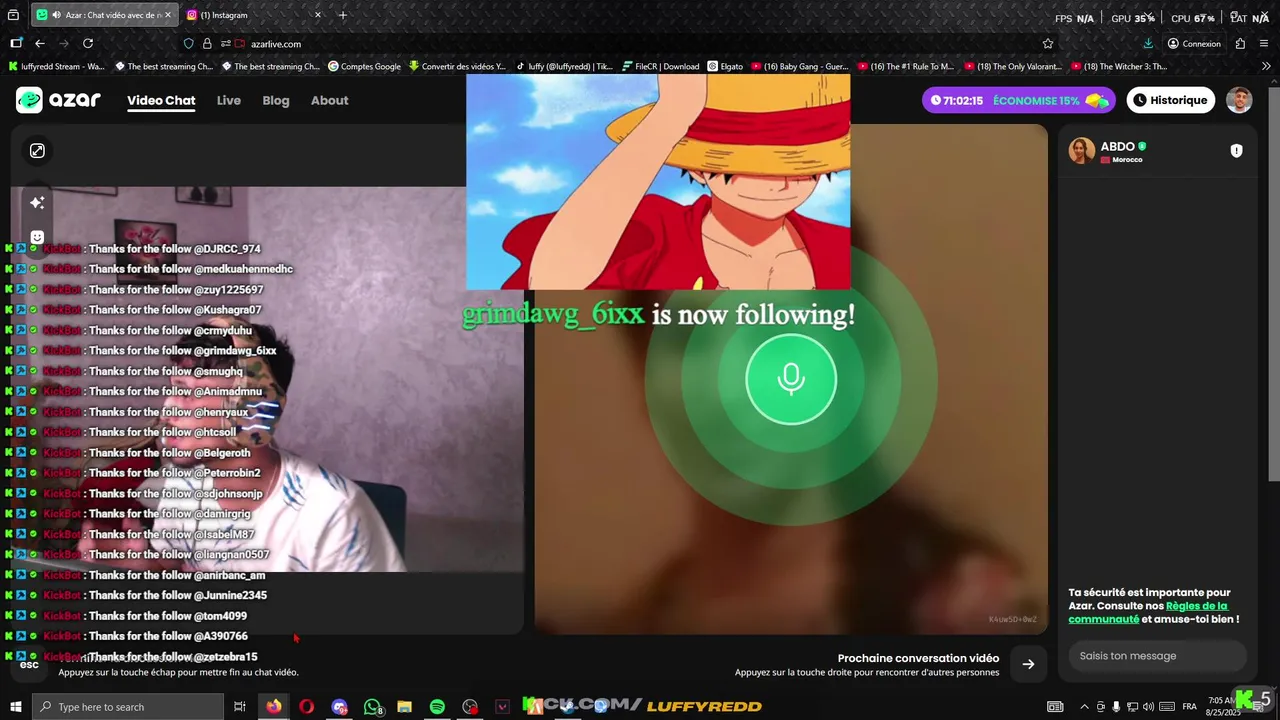The width and height of the screenshot is (1280, 720).
Task: Open the Historique button
Action: pos(1170,100)
